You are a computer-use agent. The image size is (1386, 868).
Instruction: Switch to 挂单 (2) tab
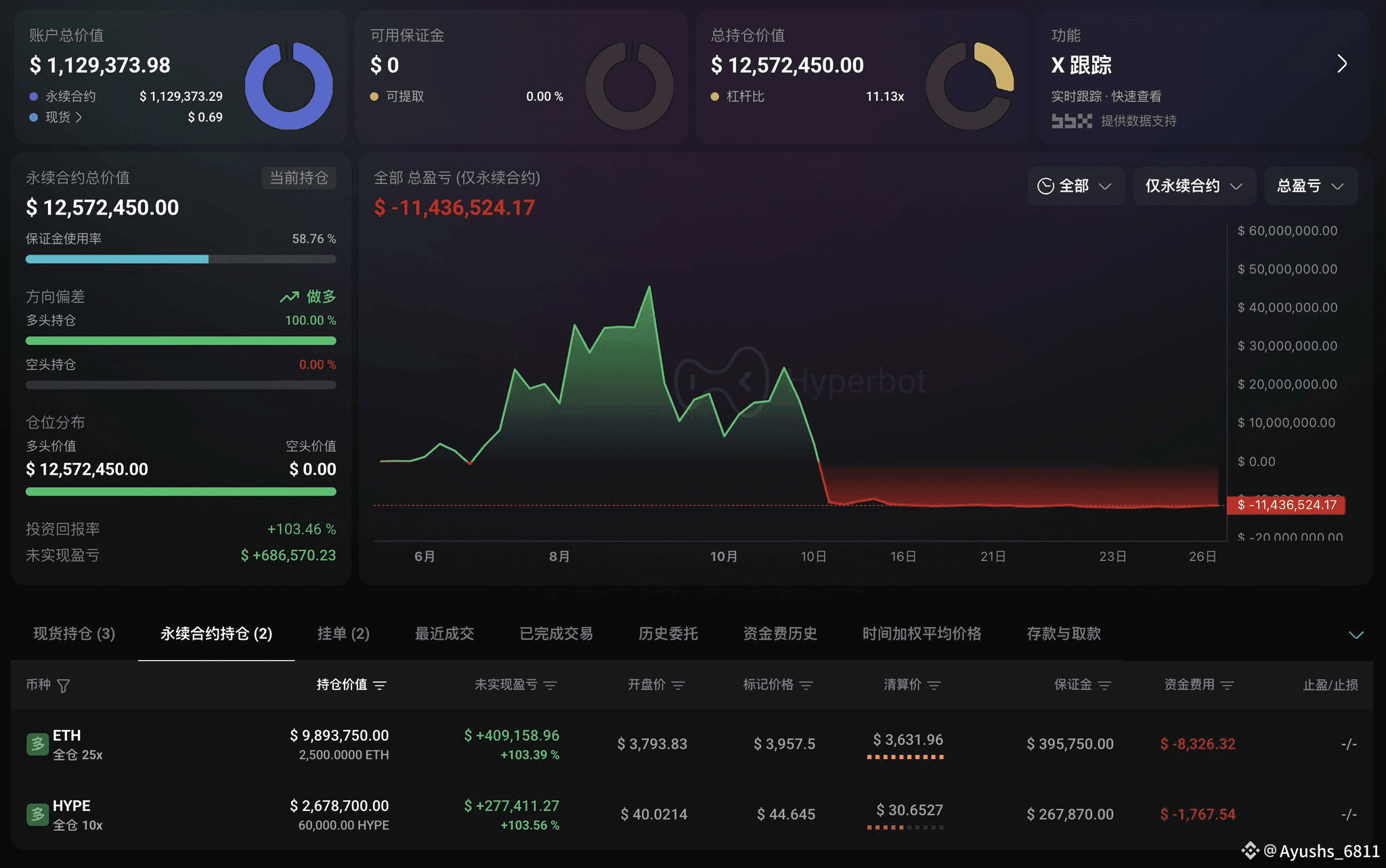tap(343, 634)
